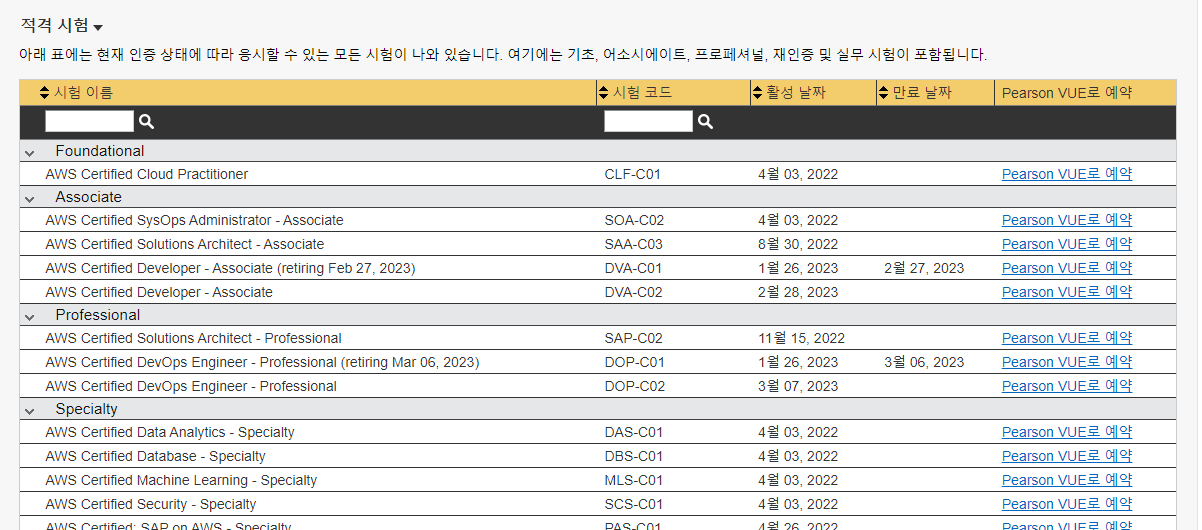The image size is (1202, 530).
Task: Book Database Specialty via Pearson VUE link
Action: (1067, 456)
